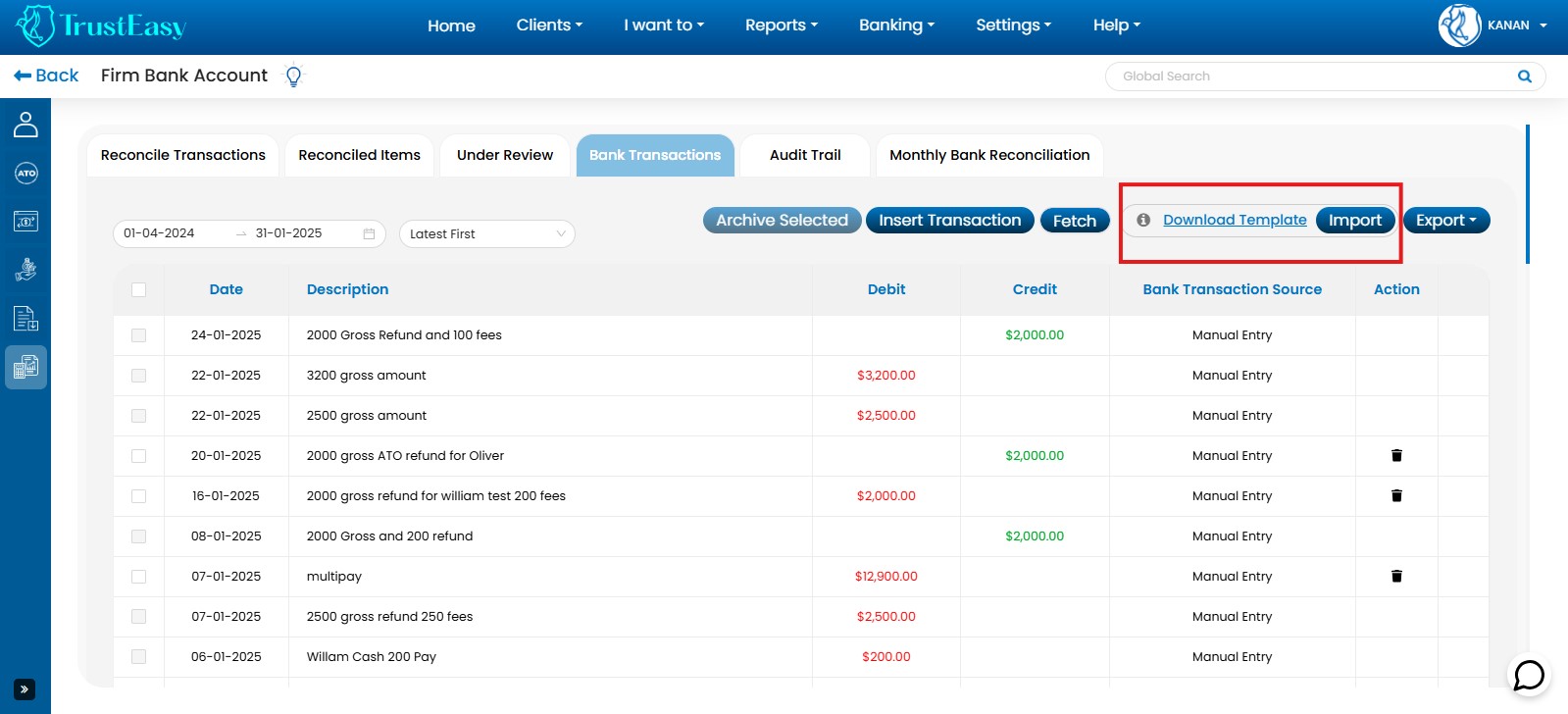This screenshot has height=714, width=1568.
Task: Delete the 'multipay' transaction via trash icon
Action: point(1396,577)
